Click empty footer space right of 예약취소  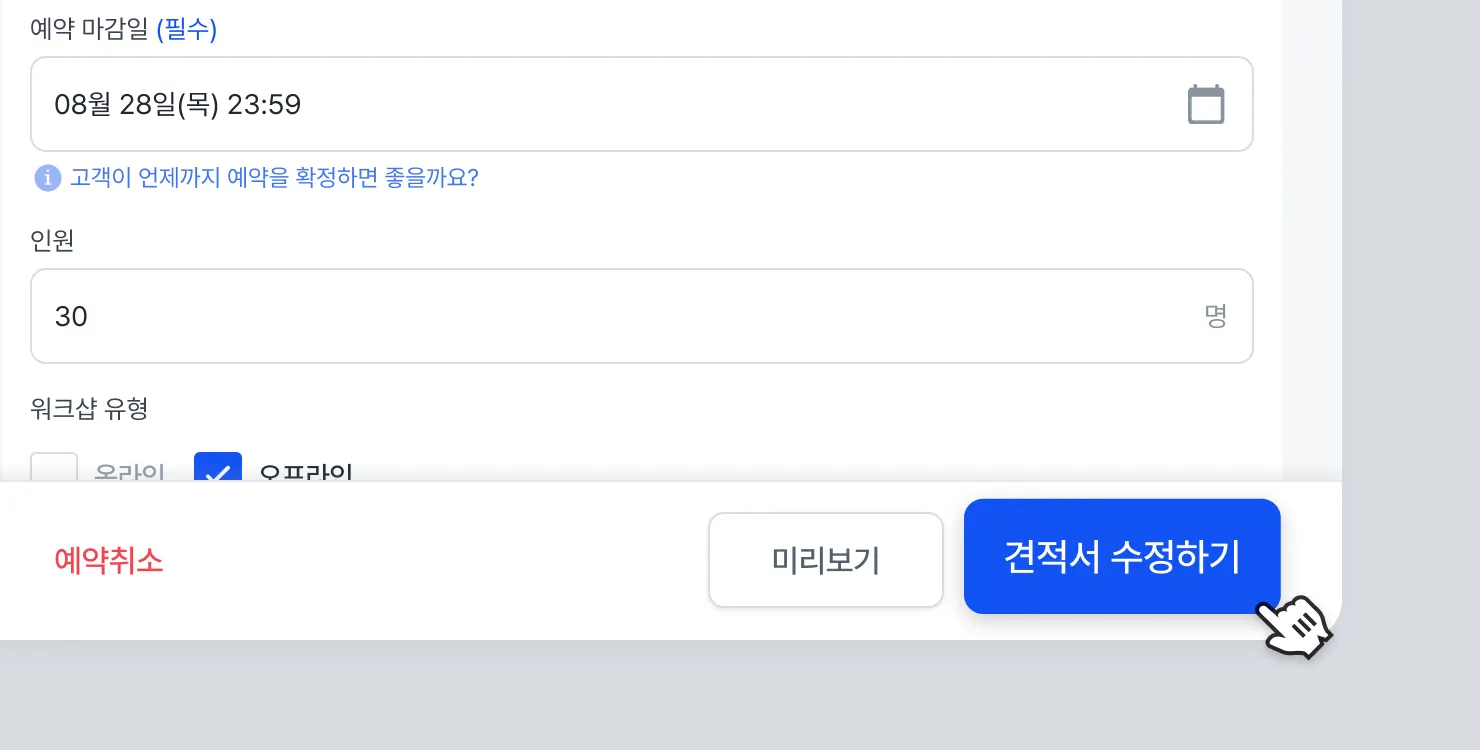coord(430,560)
